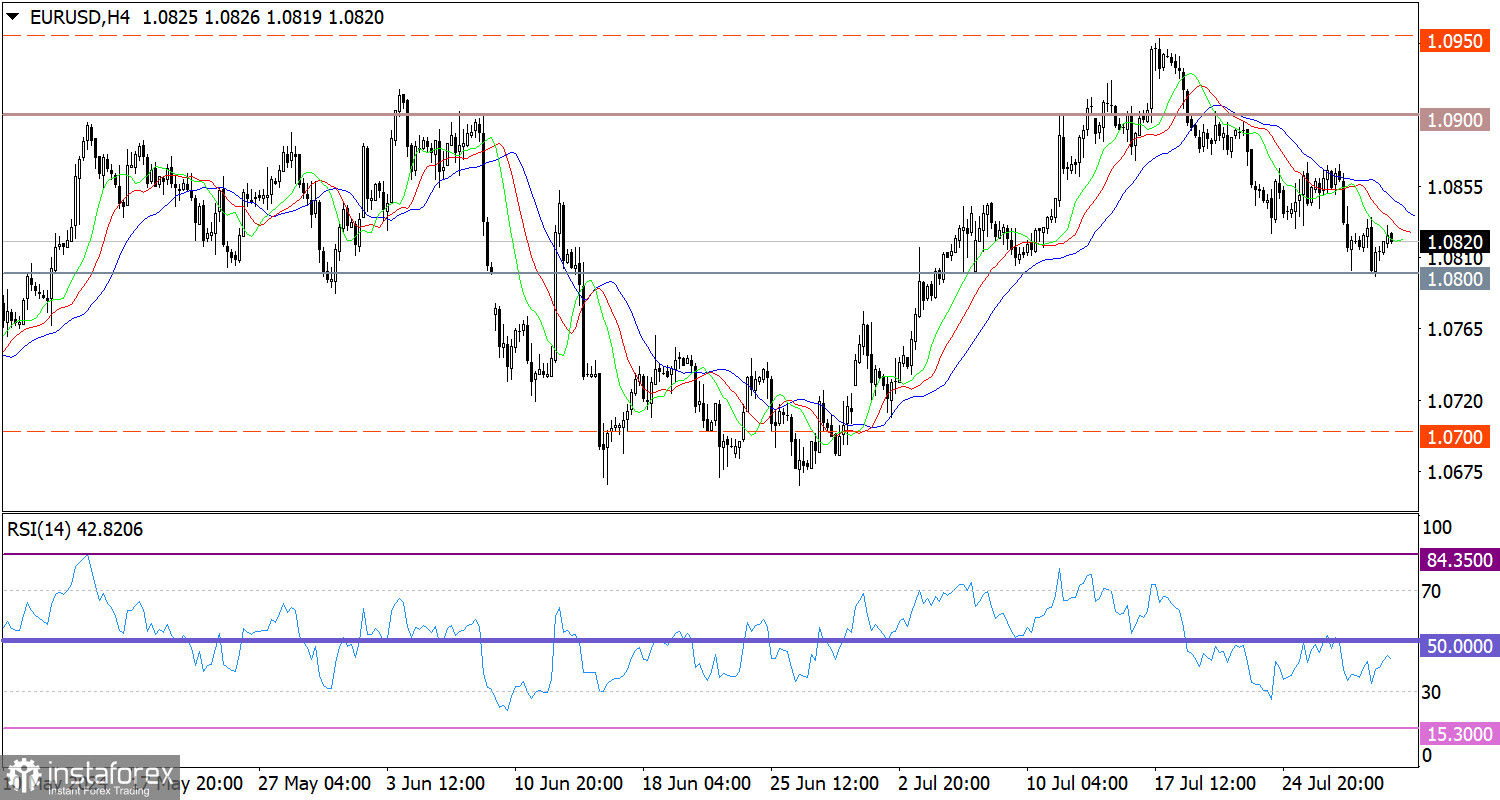This screenshot has width=1500, height=800.
Task: Select the RSI(14) 42.8206 indicator label
Action: coord(75,530)
